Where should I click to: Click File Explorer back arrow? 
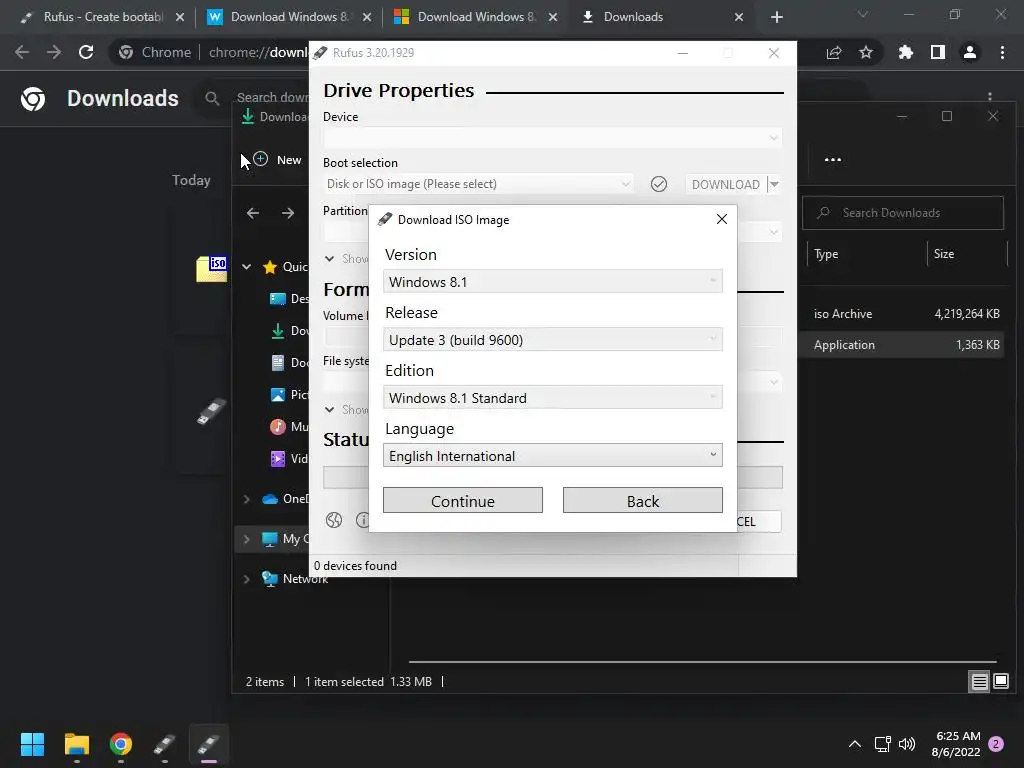[253, 213]
